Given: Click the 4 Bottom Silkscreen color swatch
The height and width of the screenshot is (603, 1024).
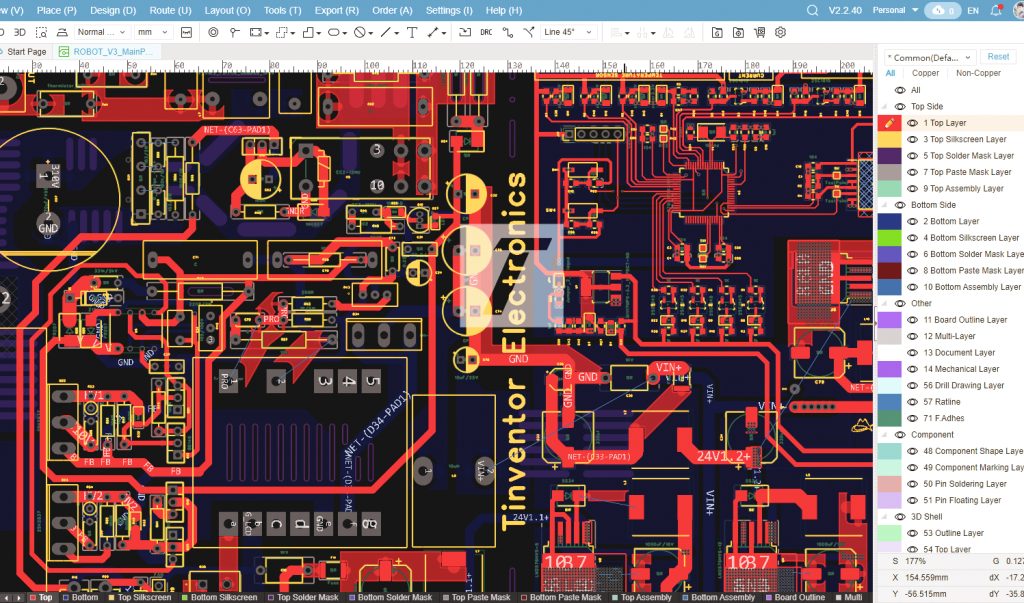Looking at the screenshot, I should (889, 238).
